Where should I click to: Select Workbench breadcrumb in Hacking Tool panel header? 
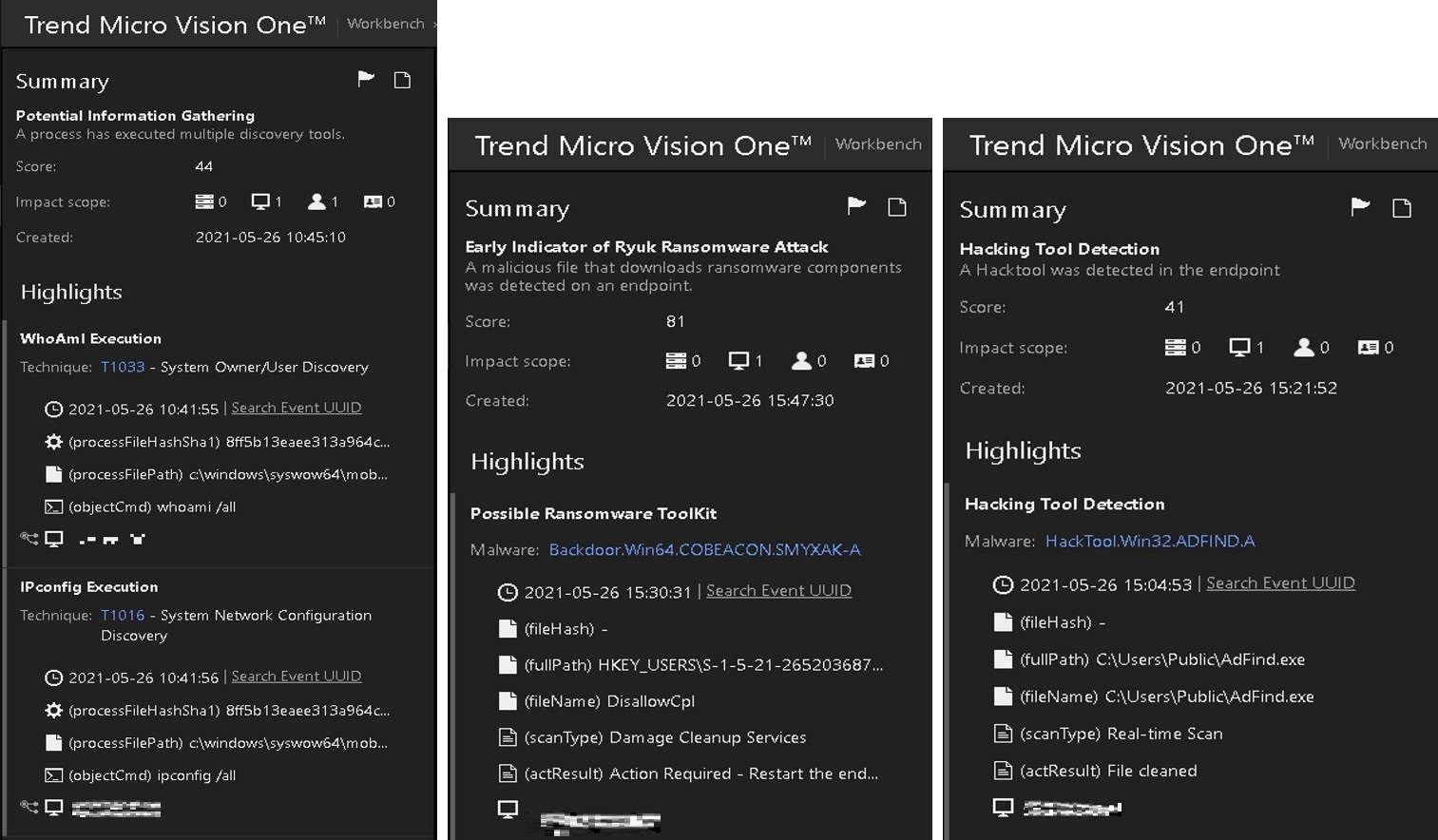(1382, 143)
